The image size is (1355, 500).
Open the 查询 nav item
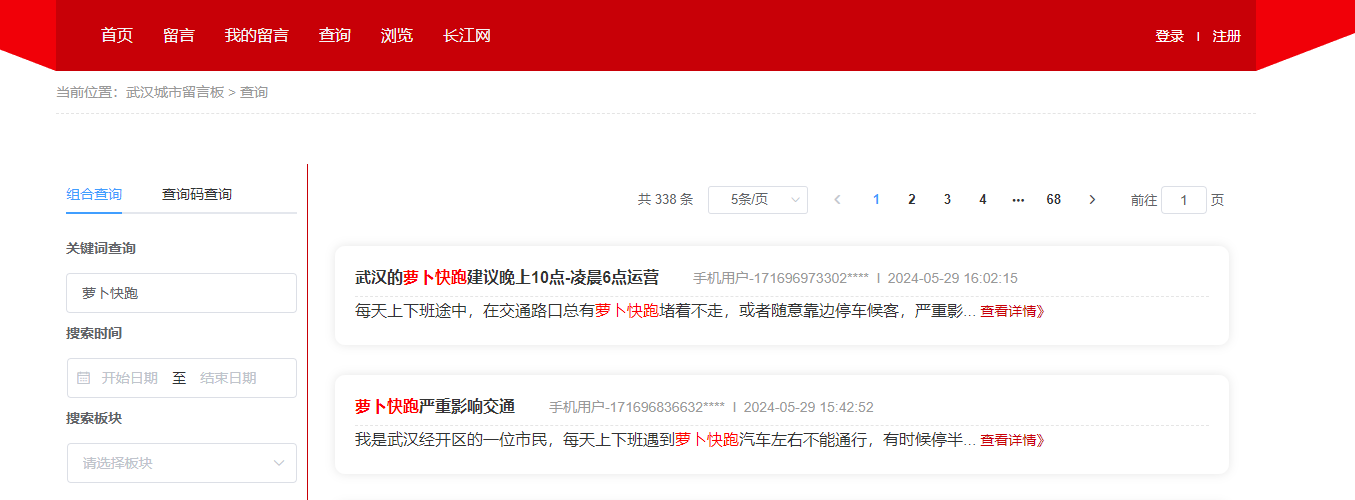click(x=335, y=36)
